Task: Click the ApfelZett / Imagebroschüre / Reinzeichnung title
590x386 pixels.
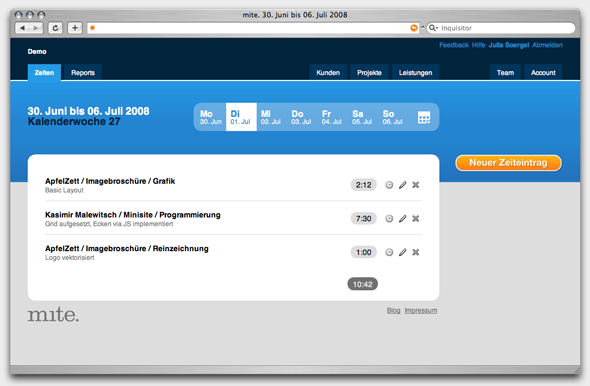Action: 127,249
